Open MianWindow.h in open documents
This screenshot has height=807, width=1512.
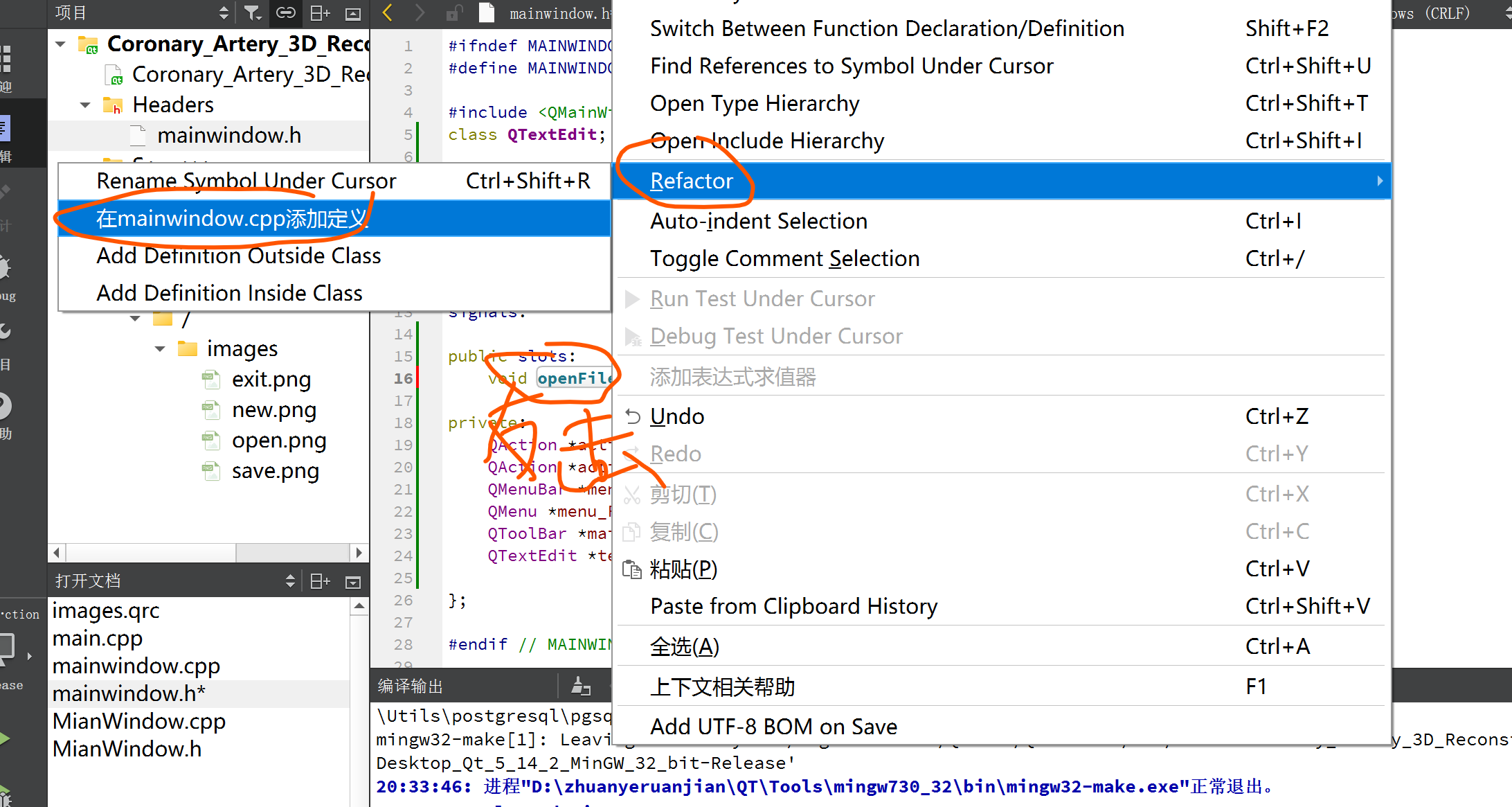click(127, 750)
